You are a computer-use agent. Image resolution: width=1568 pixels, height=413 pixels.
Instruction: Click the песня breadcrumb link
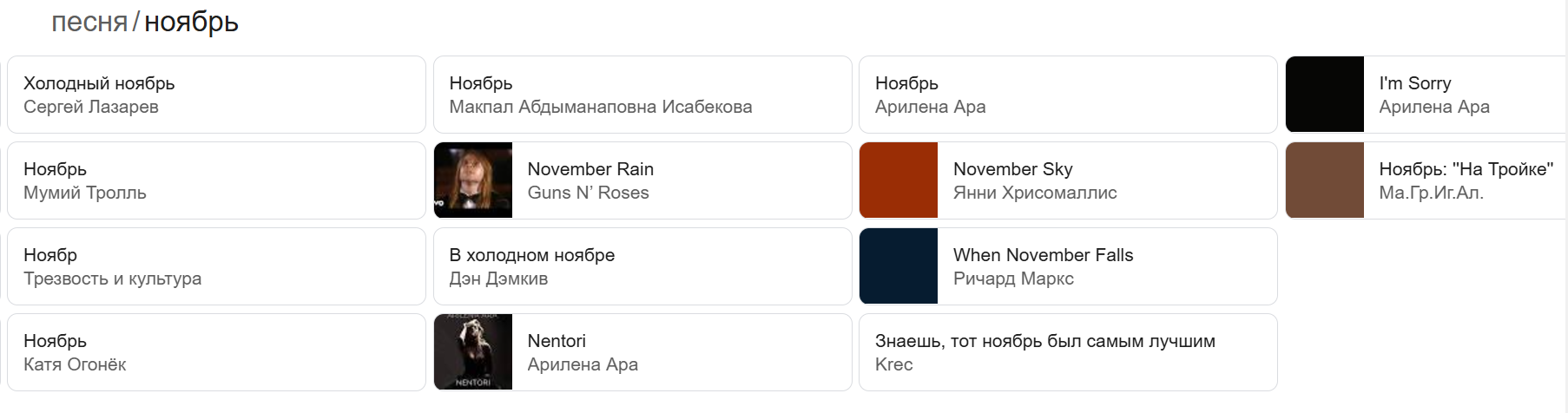click(x=89, y=22)
